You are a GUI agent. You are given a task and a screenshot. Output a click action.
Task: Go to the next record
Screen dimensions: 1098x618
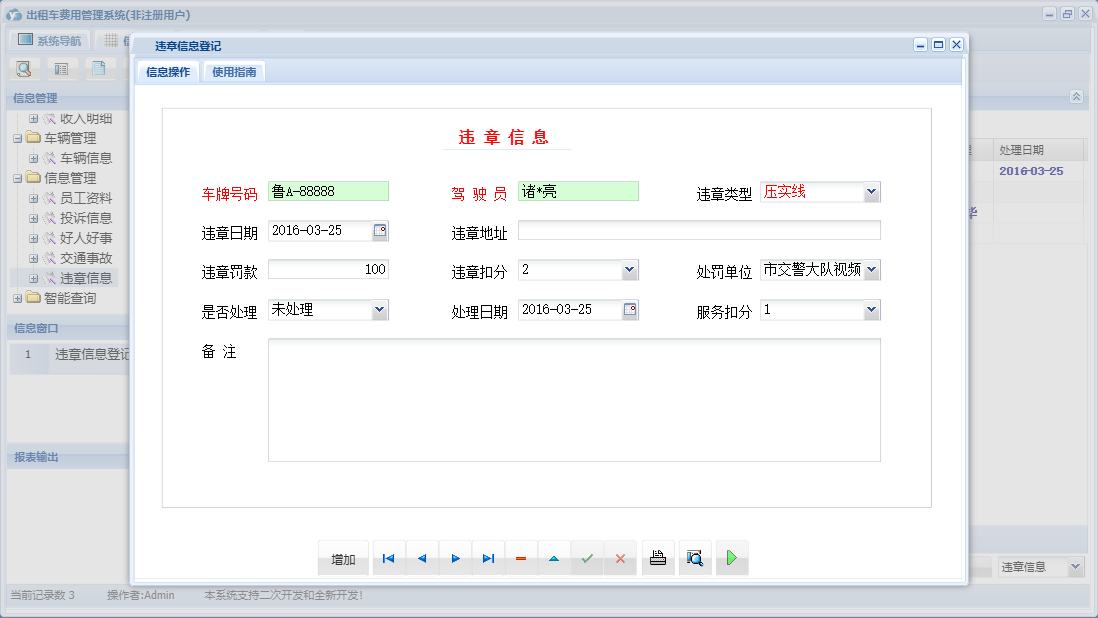455,558
